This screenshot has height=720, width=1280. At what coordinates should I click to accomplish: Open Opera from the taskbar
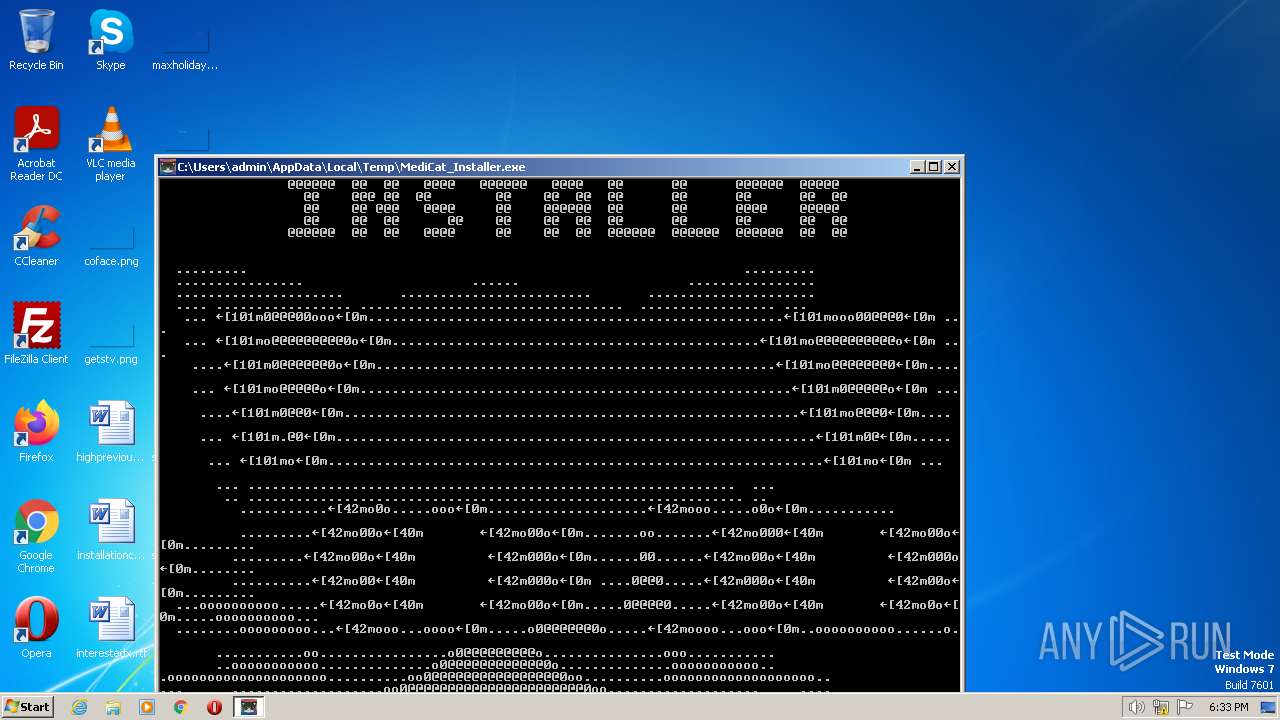click(214, 707)
